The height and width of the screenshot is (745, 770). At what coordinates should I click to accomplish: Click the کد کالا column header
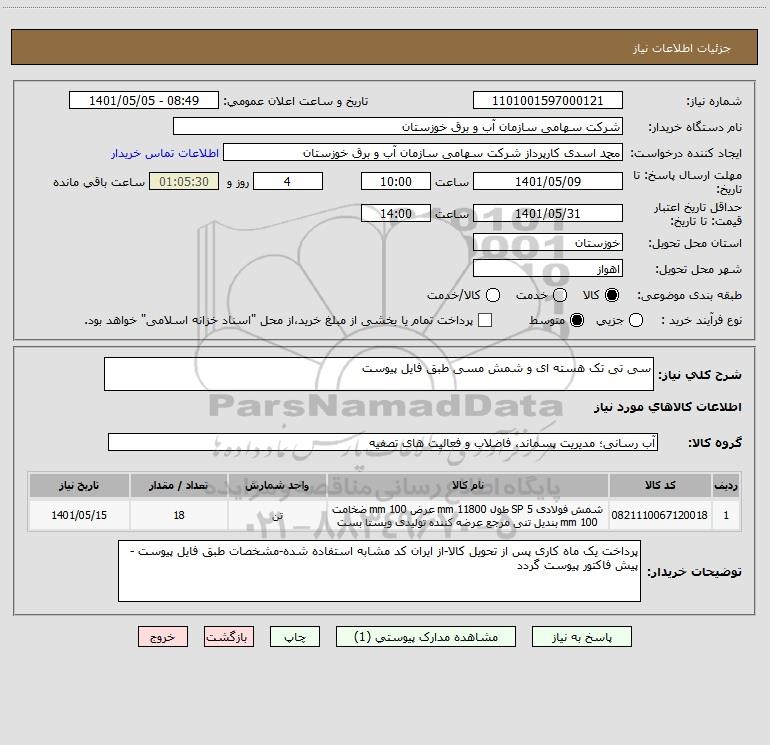[660, 485]
